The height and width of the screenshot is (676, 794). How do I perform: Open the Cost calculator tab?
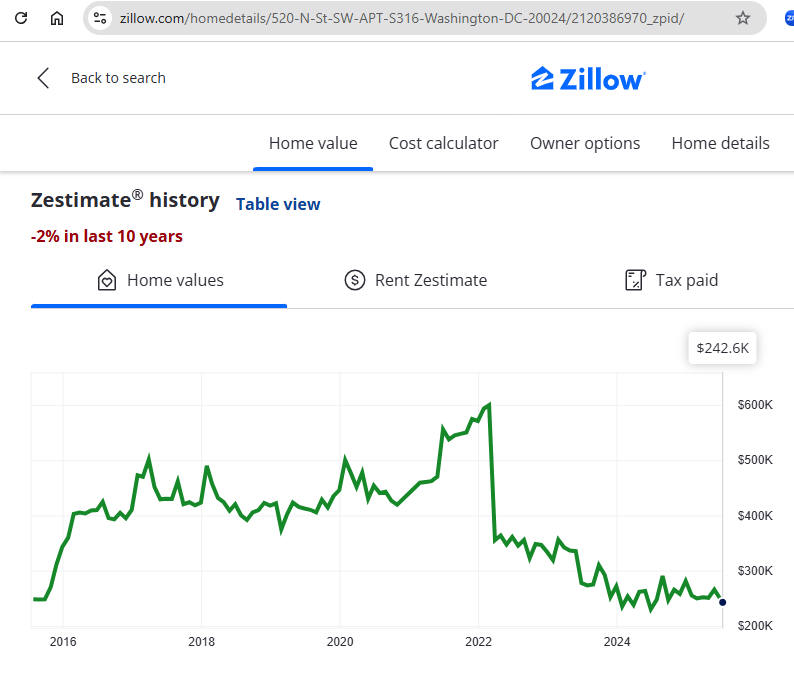coord(443,143)
